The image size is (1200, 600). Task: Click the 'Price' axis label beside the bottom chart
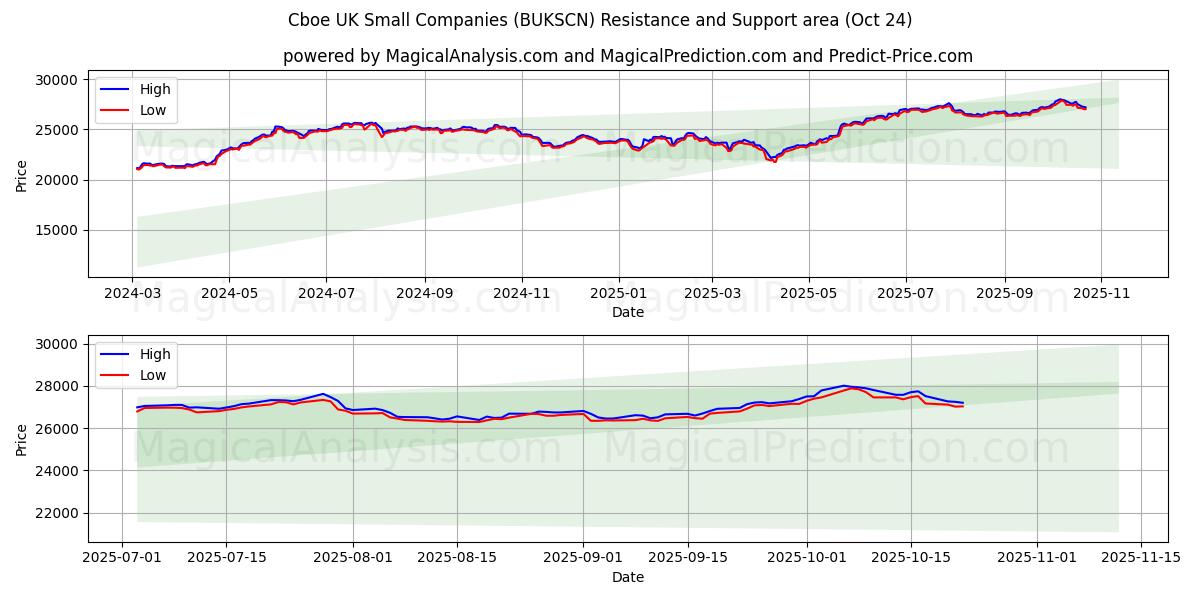(x=22, y=439)
